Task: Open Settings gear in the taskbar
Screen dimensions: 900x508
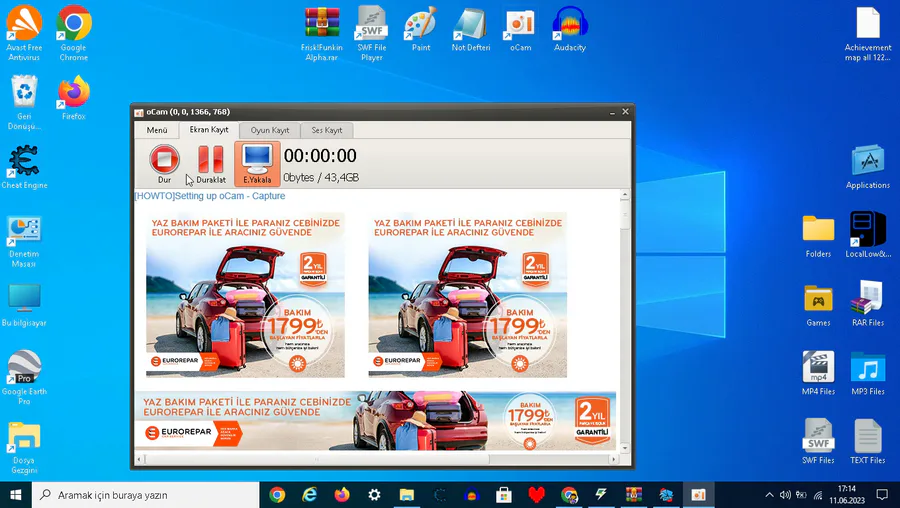Action: [374, 495]
